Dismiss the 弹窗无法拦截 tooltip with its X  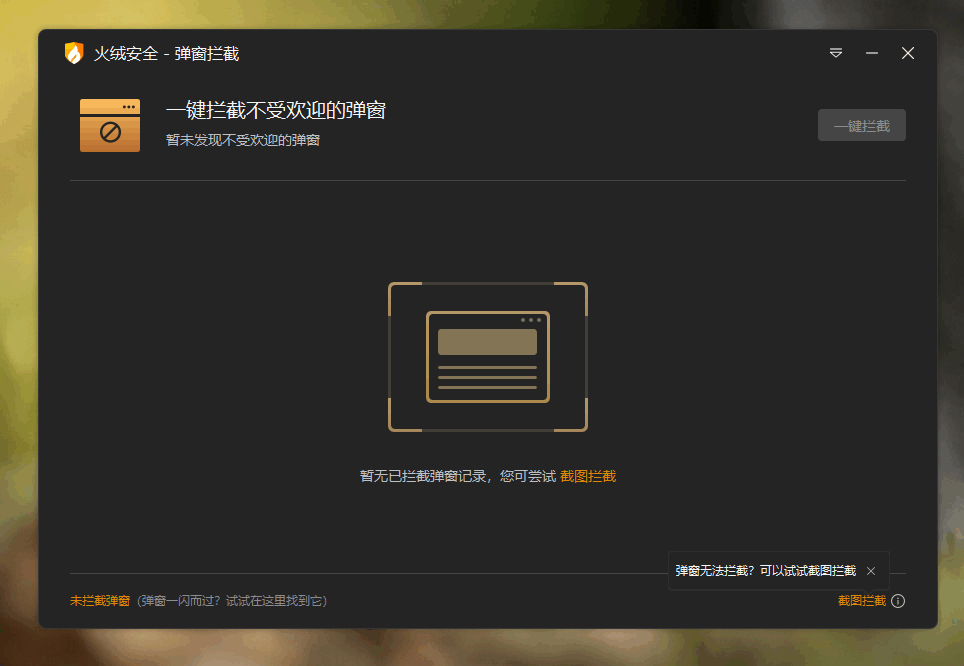pyautogui.click(x=871, y=571)
